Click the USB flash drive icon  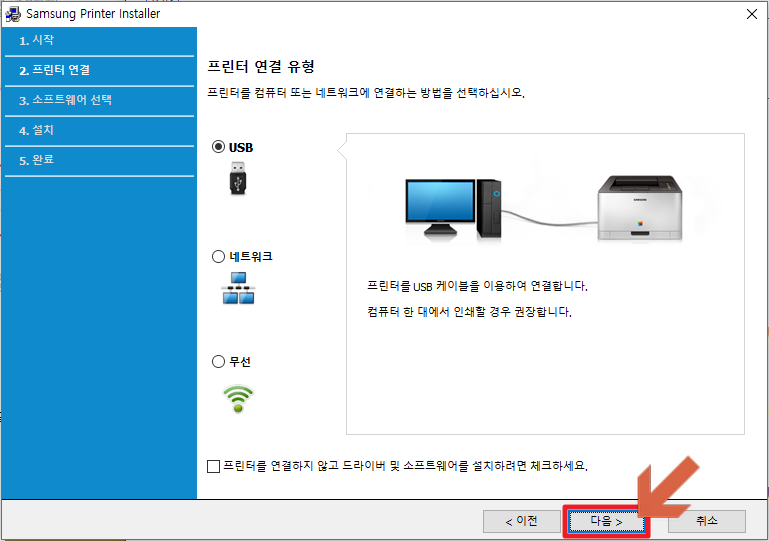click(x=238, y=179)
